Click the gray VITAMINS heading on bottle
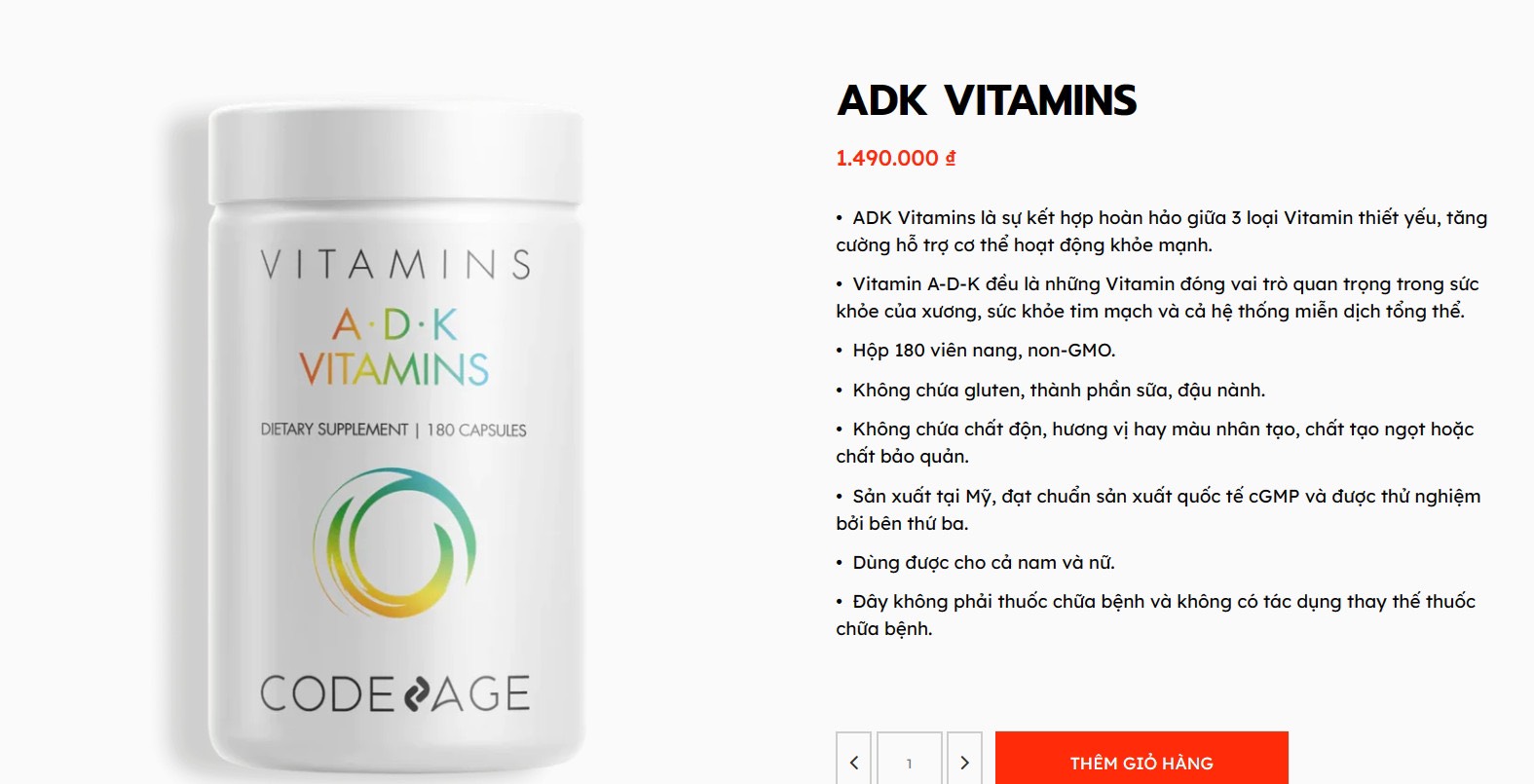1534x784 pixels. coord(395,264)
